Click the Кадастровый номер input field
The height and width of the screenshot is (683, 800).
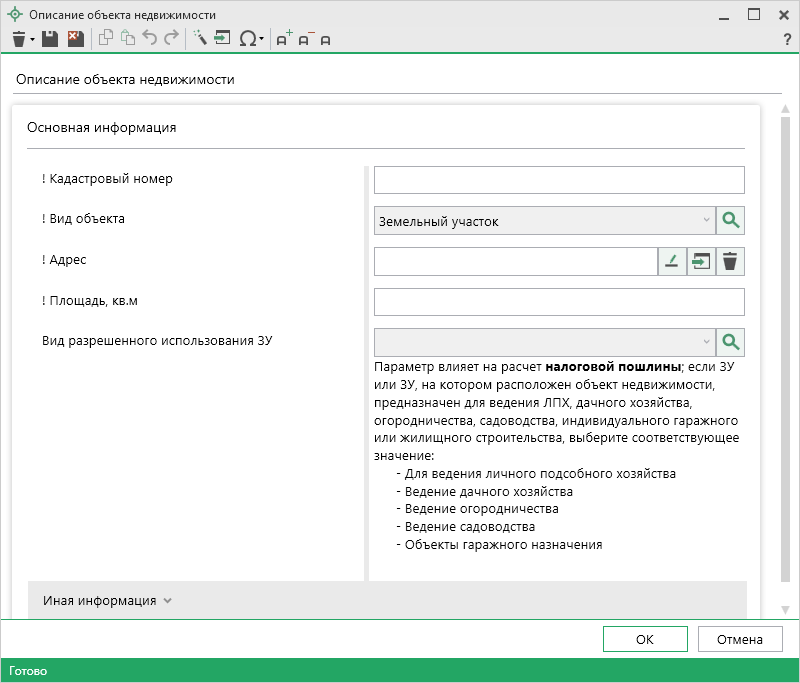click(x=559, y=180)
